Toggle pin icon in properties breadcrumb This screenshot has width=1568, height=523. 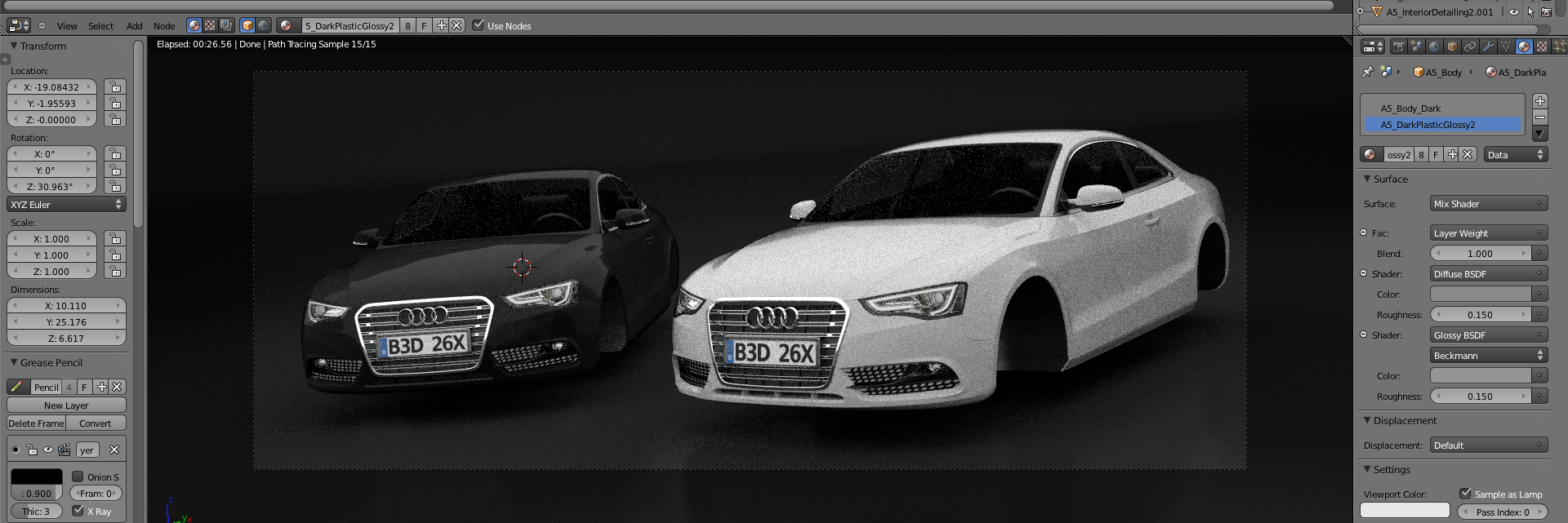click(1368, 72)
